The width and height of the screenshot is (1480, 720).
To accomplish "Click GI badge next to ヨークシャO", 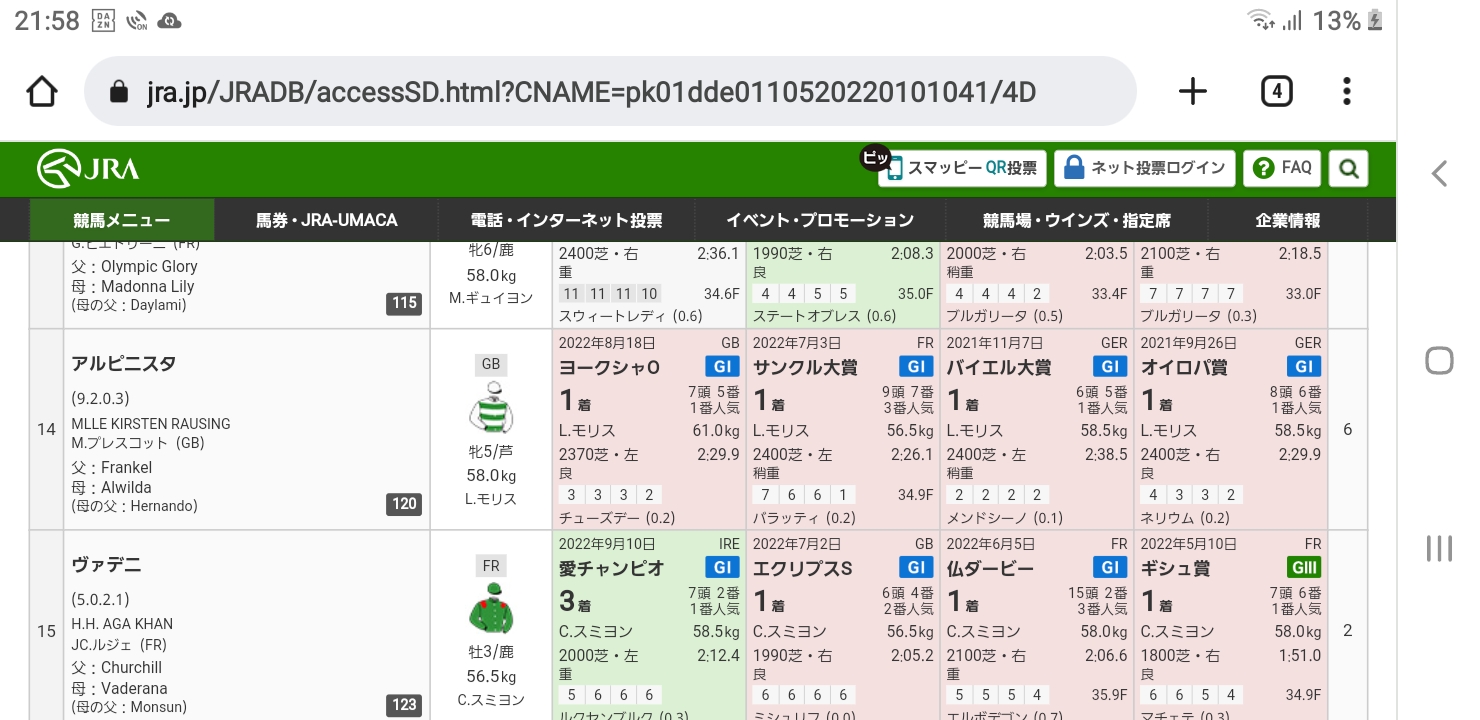I will [722, 367].
